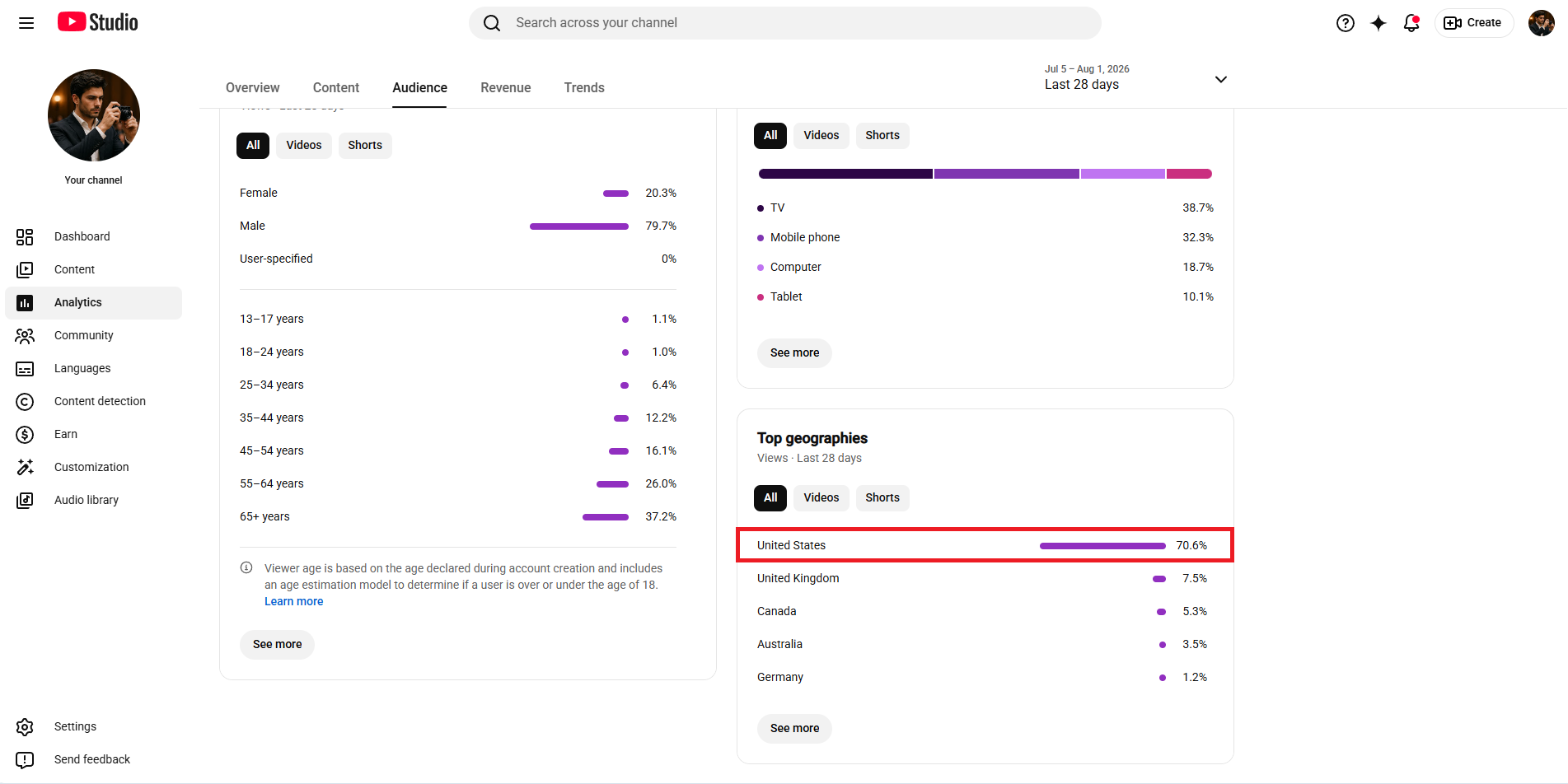Select Shorts filter in device type card

[x=882, y=136]
